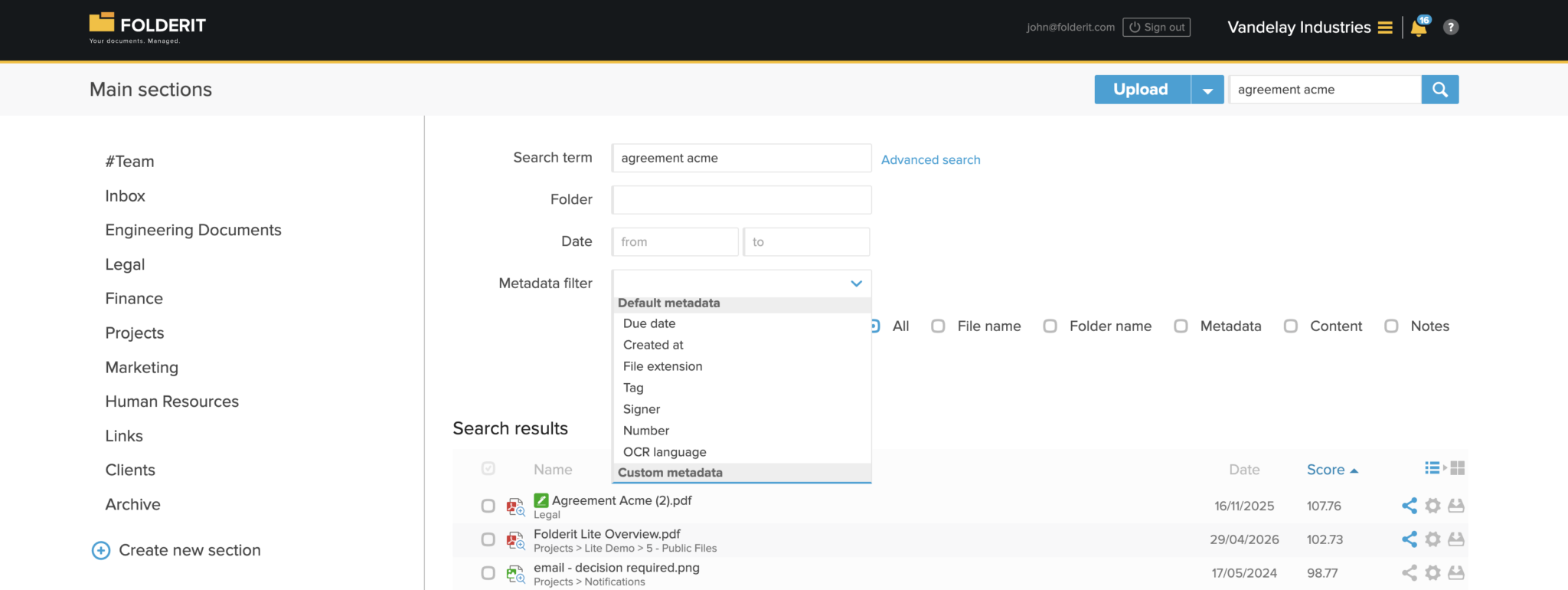Click the search magnifier button
Image resolution: width=1568 pixels, height=590 pixels.
[1439, 90]
